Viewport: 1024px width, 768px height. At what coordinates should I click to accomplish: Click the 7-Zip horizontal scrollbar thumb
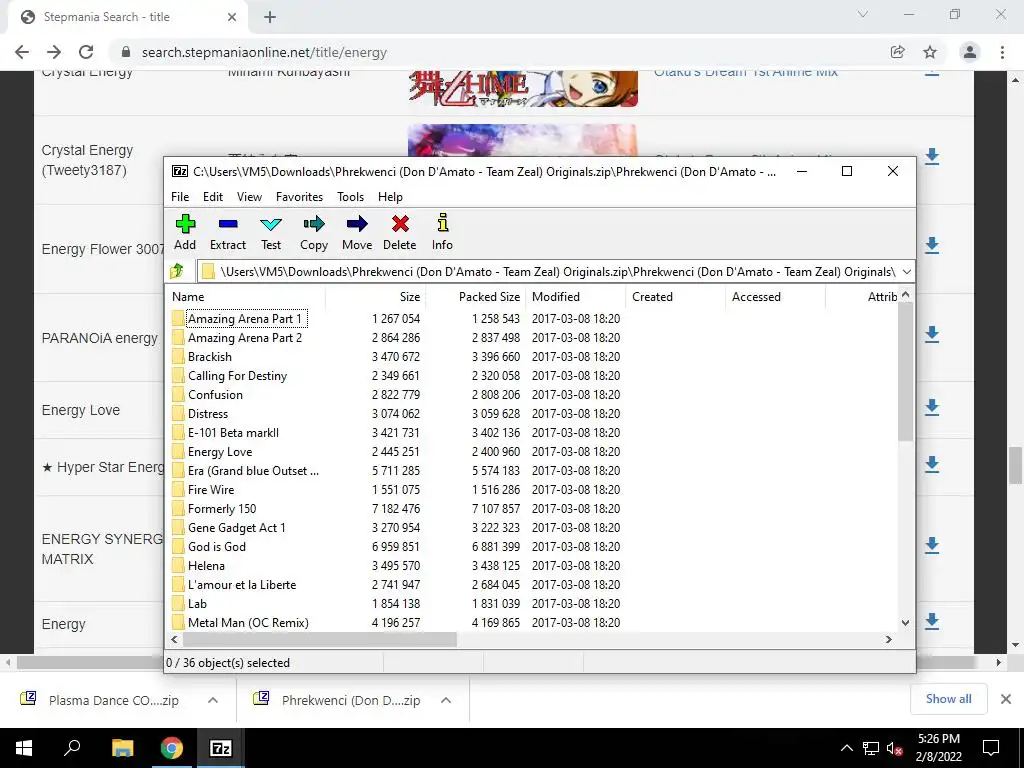(x=319, y=640)
